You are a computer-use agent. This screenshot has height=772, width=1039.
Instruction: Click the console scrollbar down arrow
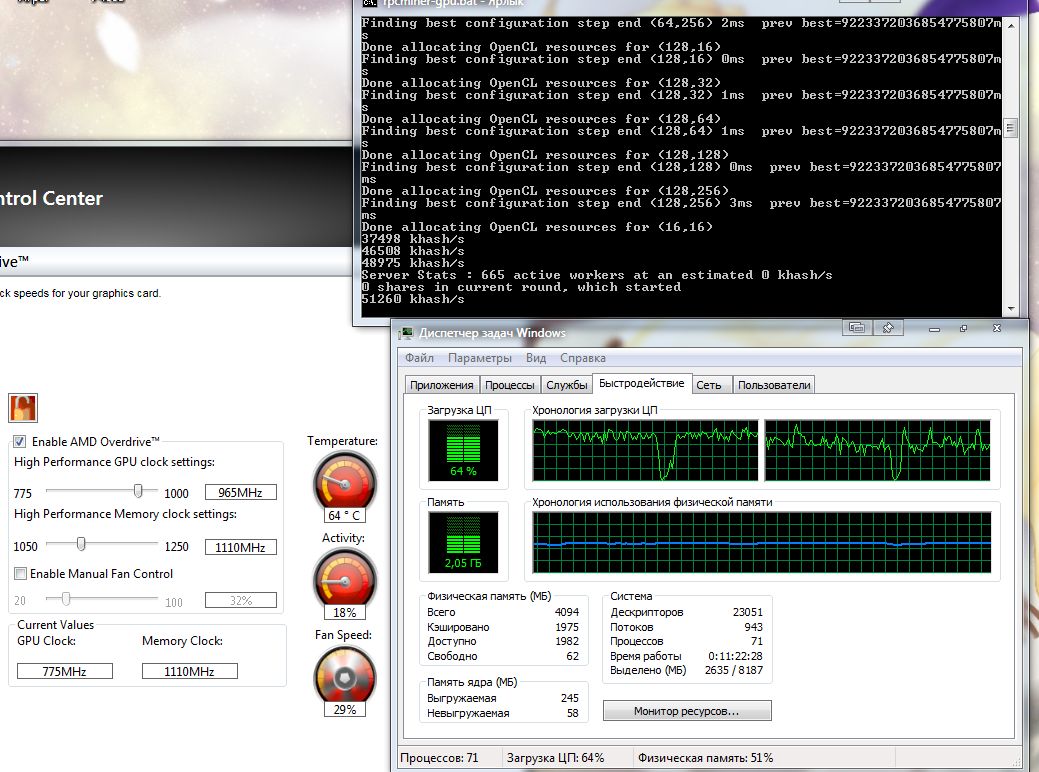click(1011, 308)
